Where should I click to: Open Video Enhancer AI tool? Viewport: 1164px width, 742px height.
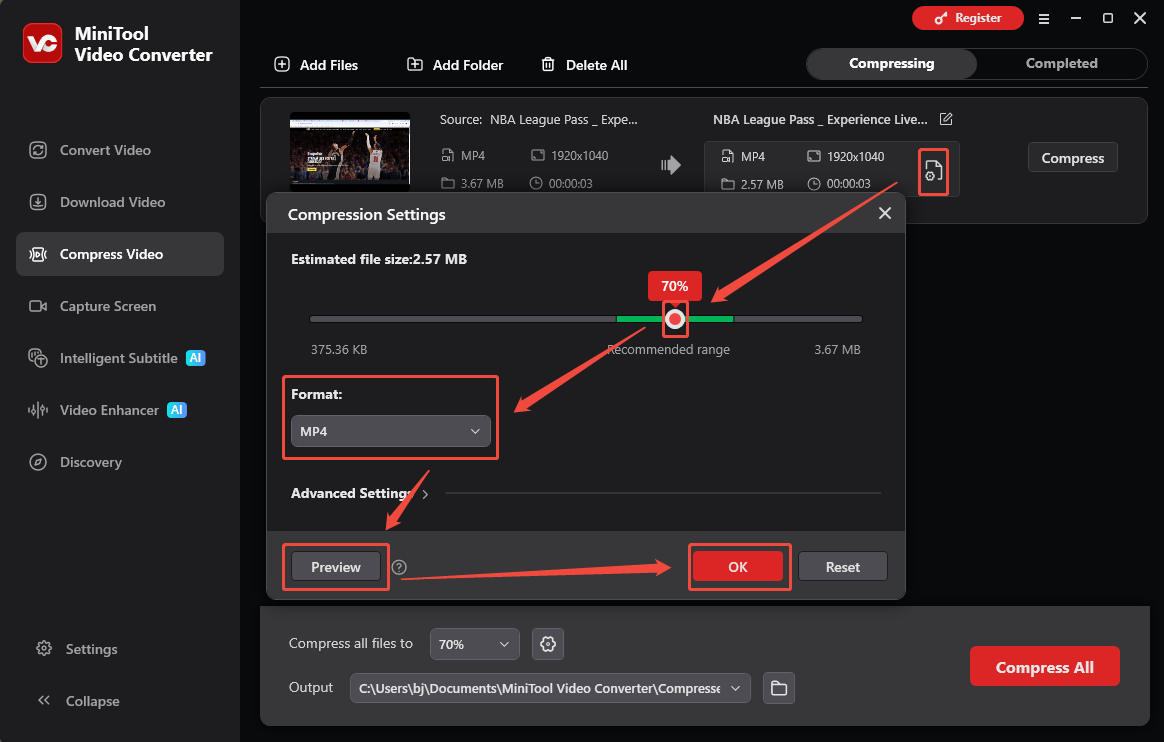[x=120, y=410]
